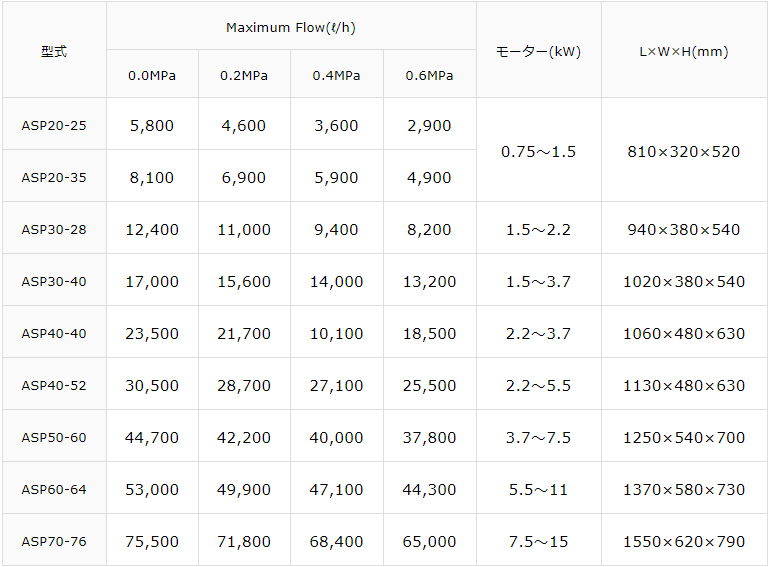Screen dimensions: 772x567
Task: Click the 0.6MPa column header
Action: pyautogui.click(x=430, y=75)
